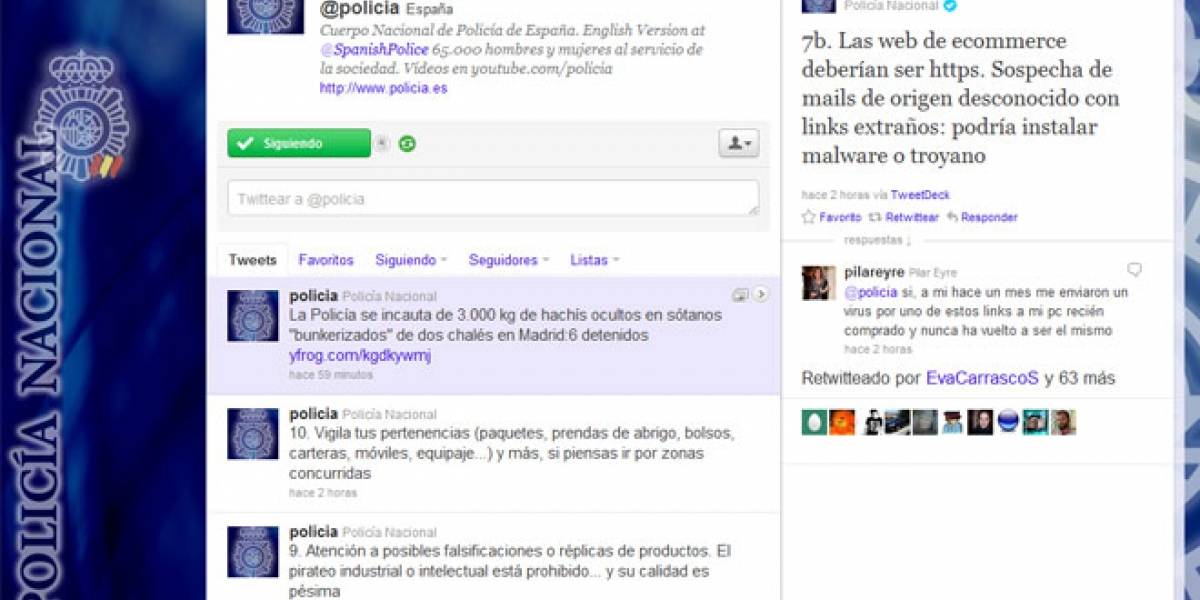The width and height of the screenshot is (1200, 600).
Task: Click the Policía Nacional avatar in the detail pane
Action: click(x=819, y=6)
